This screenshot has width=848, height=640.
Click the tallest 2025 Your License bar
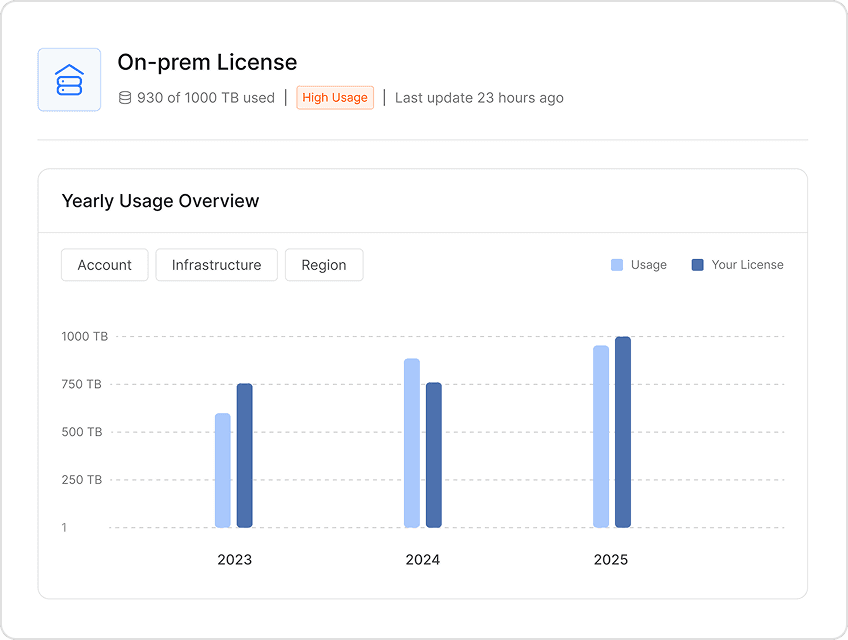click(623, 430)
